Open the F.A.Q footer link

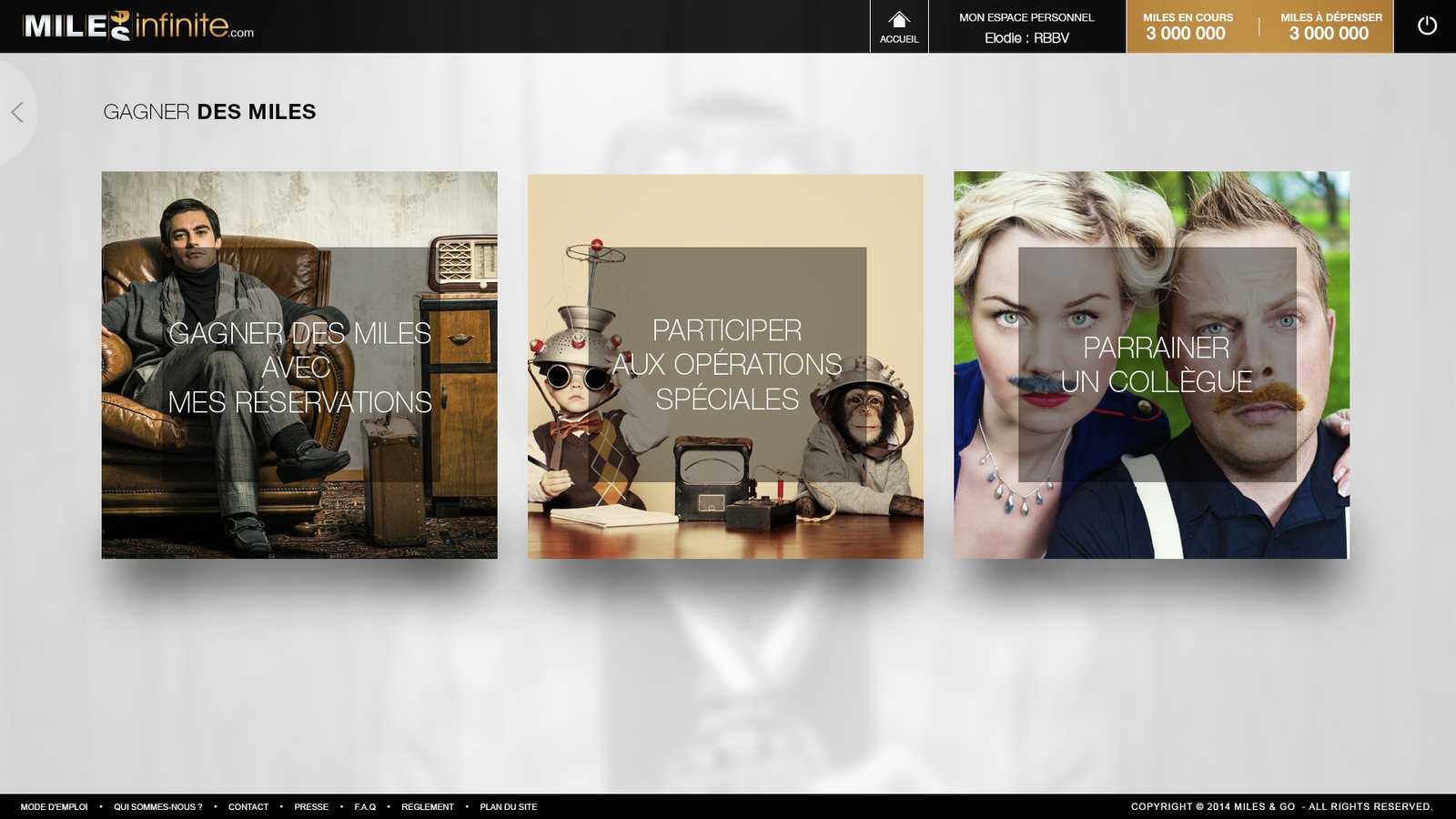click(x=365, y=807)
